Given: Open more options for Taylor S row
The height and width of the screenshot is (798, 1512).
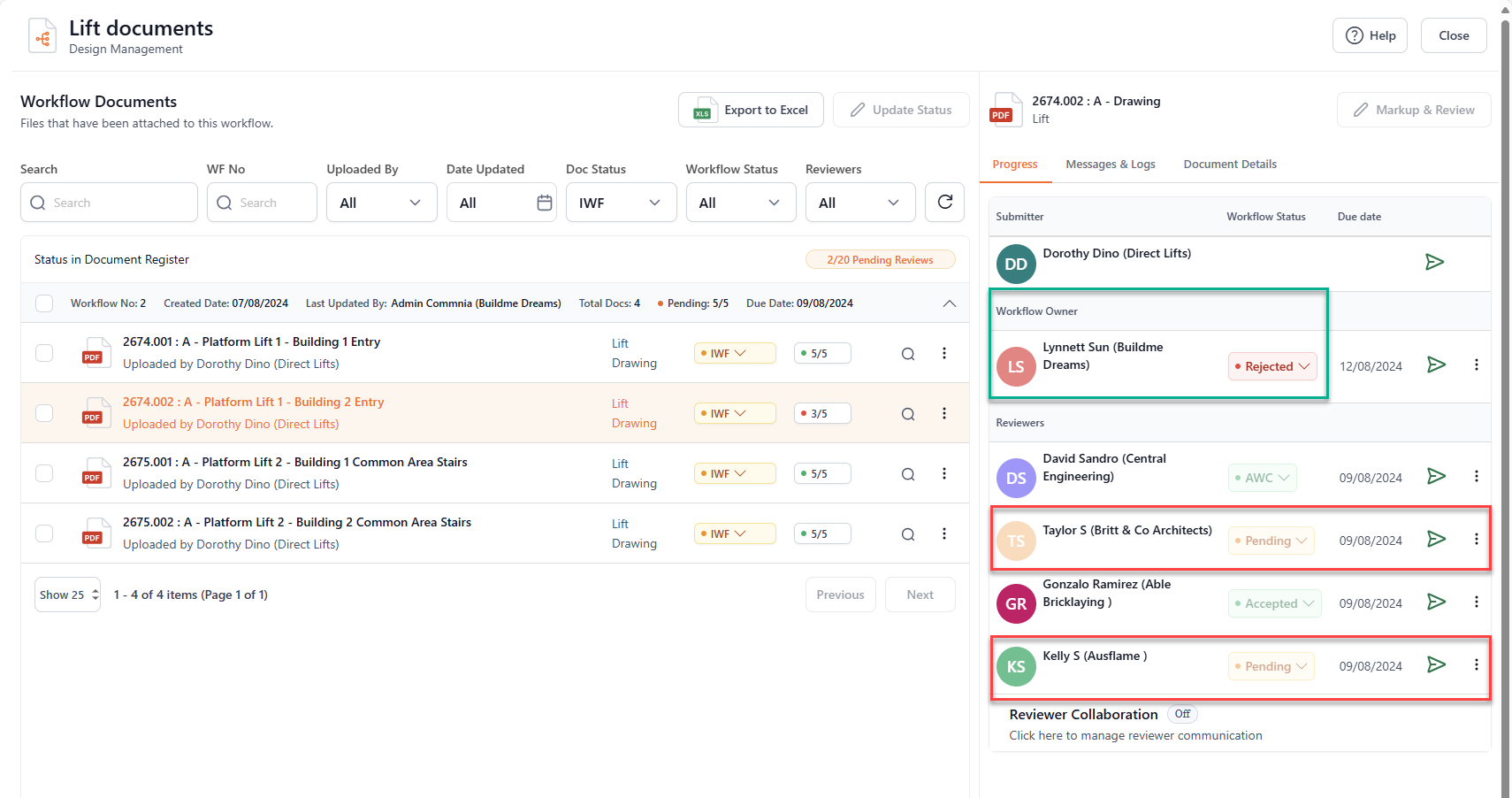Looking at the screenshot, I should click(1476, 539).
